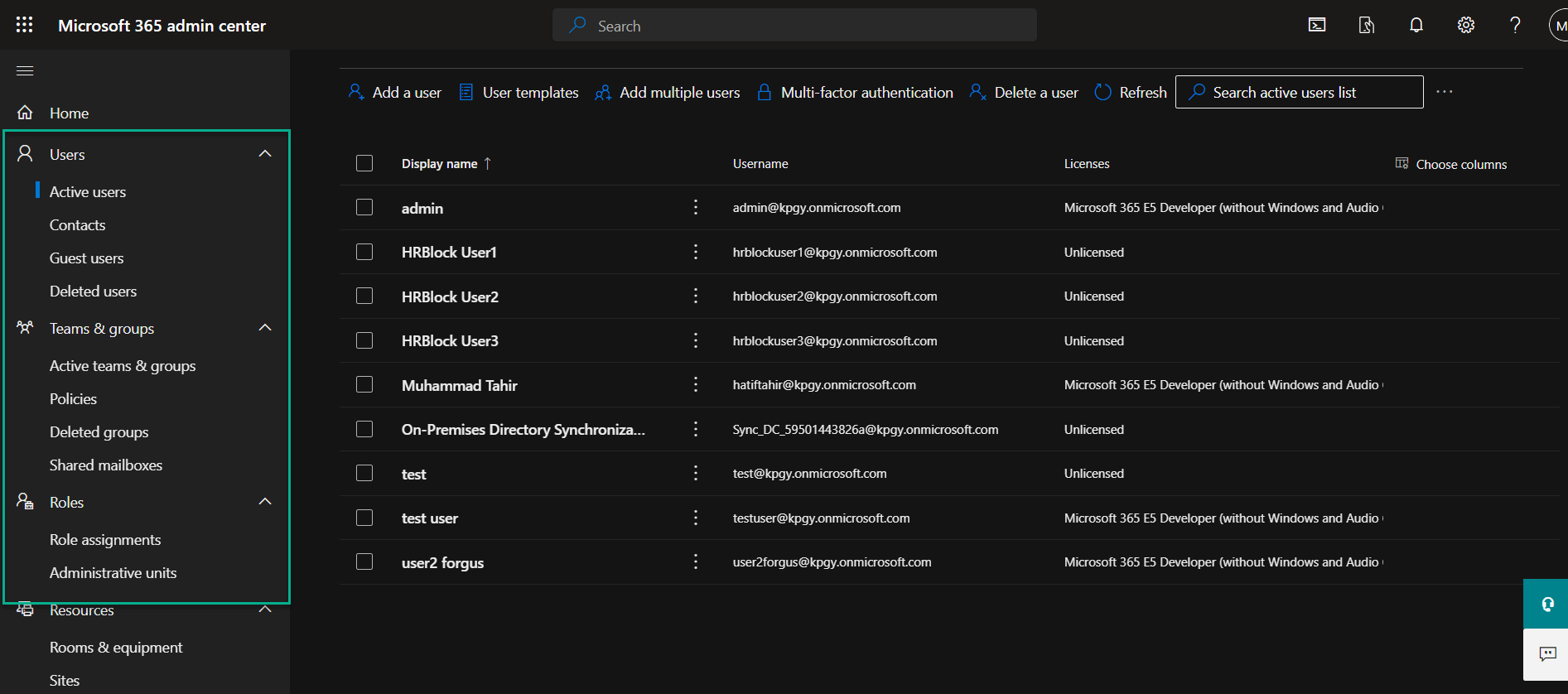Open more actions menu for HRBlock User2
Viewport: 1568px width, 694px height.
point(696,296)
